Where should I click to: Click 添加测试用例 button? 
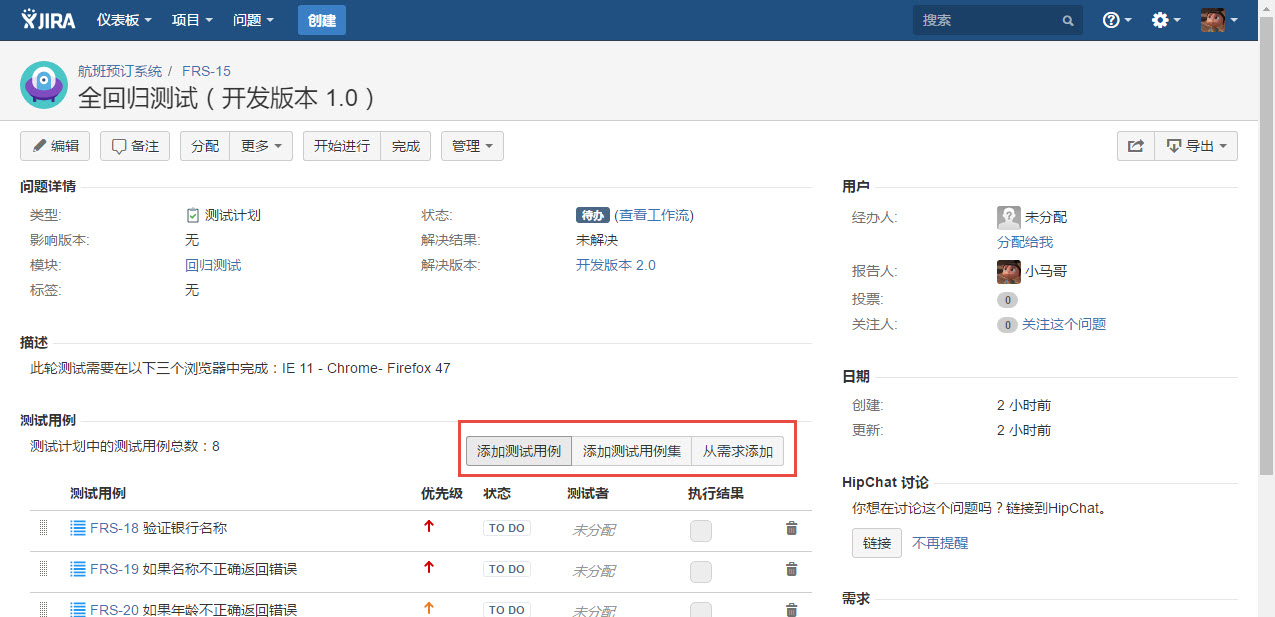coord(519,451)
